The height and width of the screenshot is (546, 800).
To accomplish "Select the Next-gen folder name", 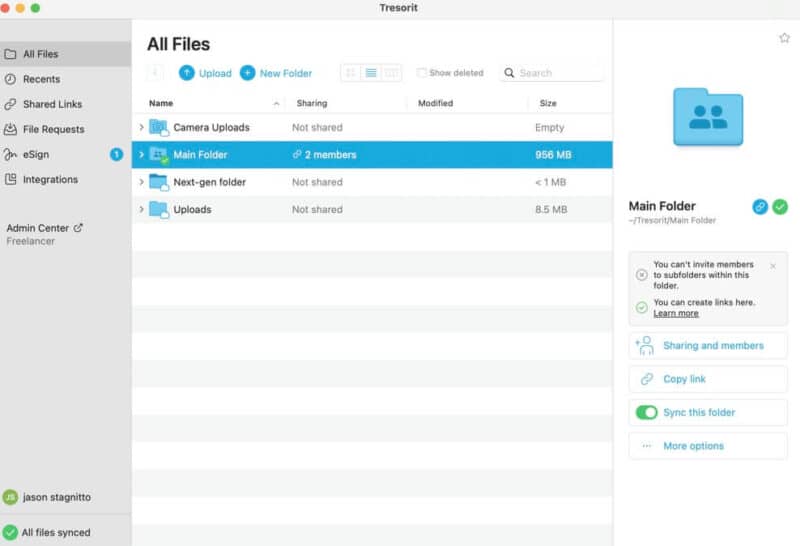I will coord(209,182).
